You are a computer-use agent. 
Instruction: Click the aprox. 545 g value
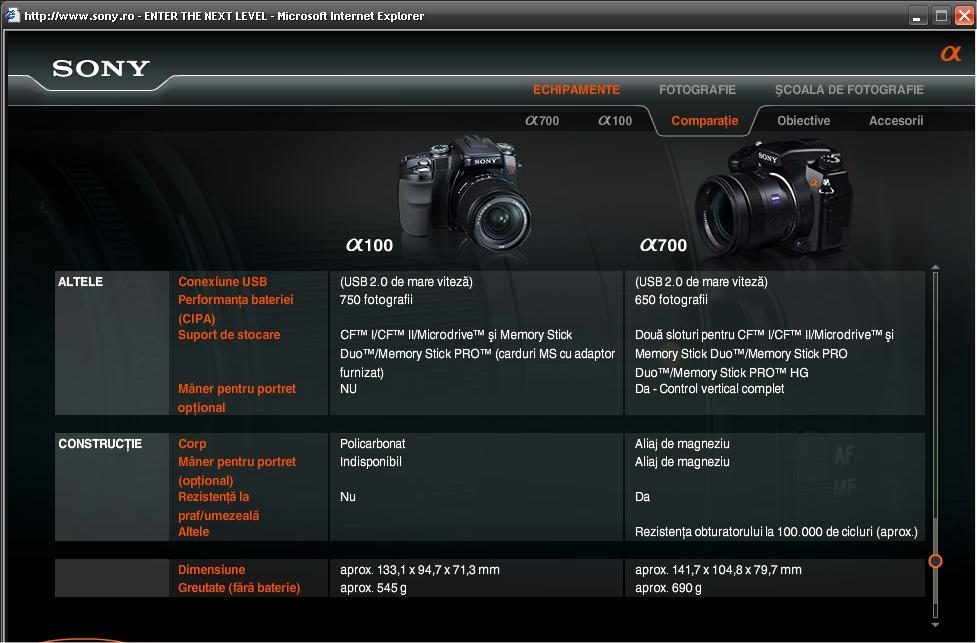pyautogui.click(x=373, y=588)
